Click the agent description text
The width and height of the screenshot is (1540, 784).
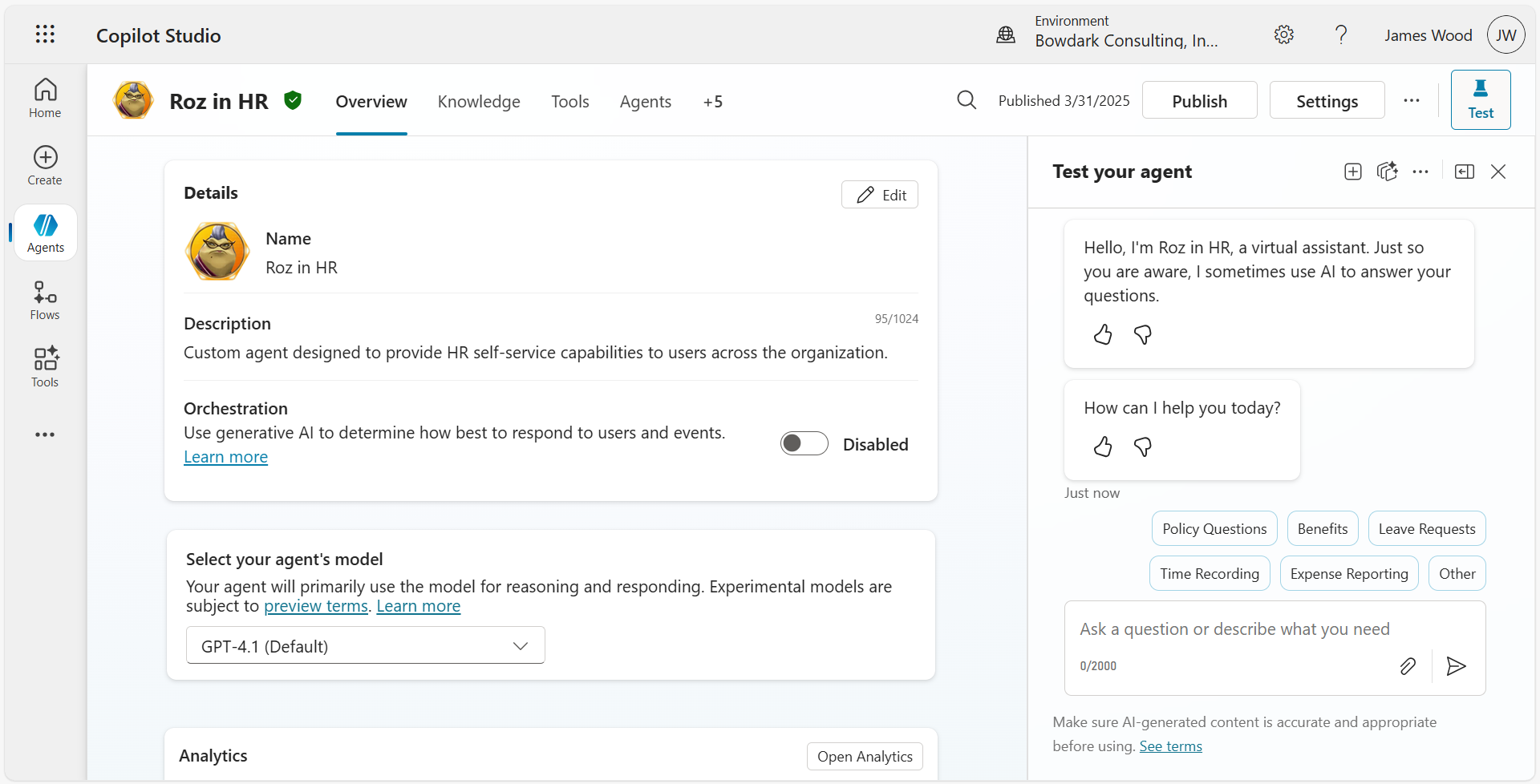click(536, 353)
